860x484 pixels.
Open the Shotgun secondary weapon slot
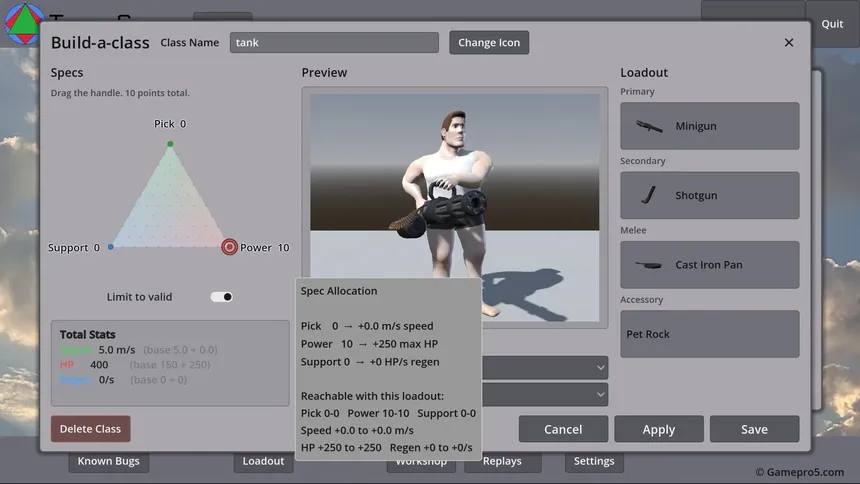click(x=710, y=195)
